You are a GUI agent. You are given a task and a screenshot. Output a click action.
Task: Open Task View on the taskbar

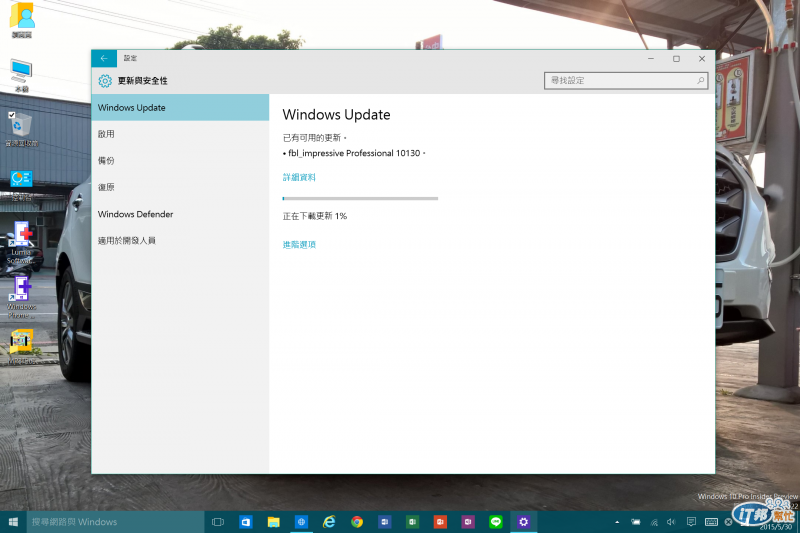218,522
